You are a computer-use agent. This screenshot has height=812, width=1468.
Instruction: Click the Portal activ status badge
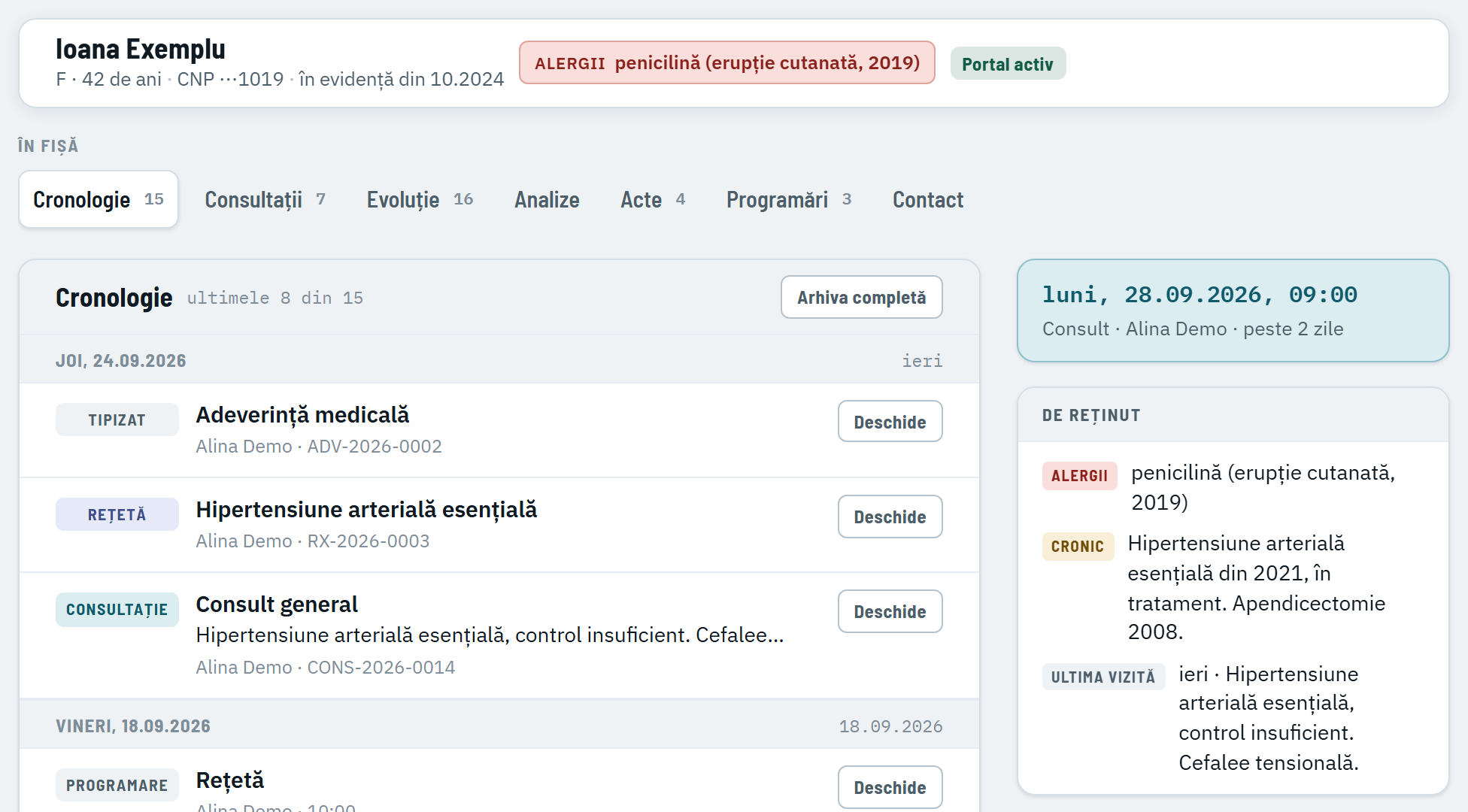(1008, 64)
